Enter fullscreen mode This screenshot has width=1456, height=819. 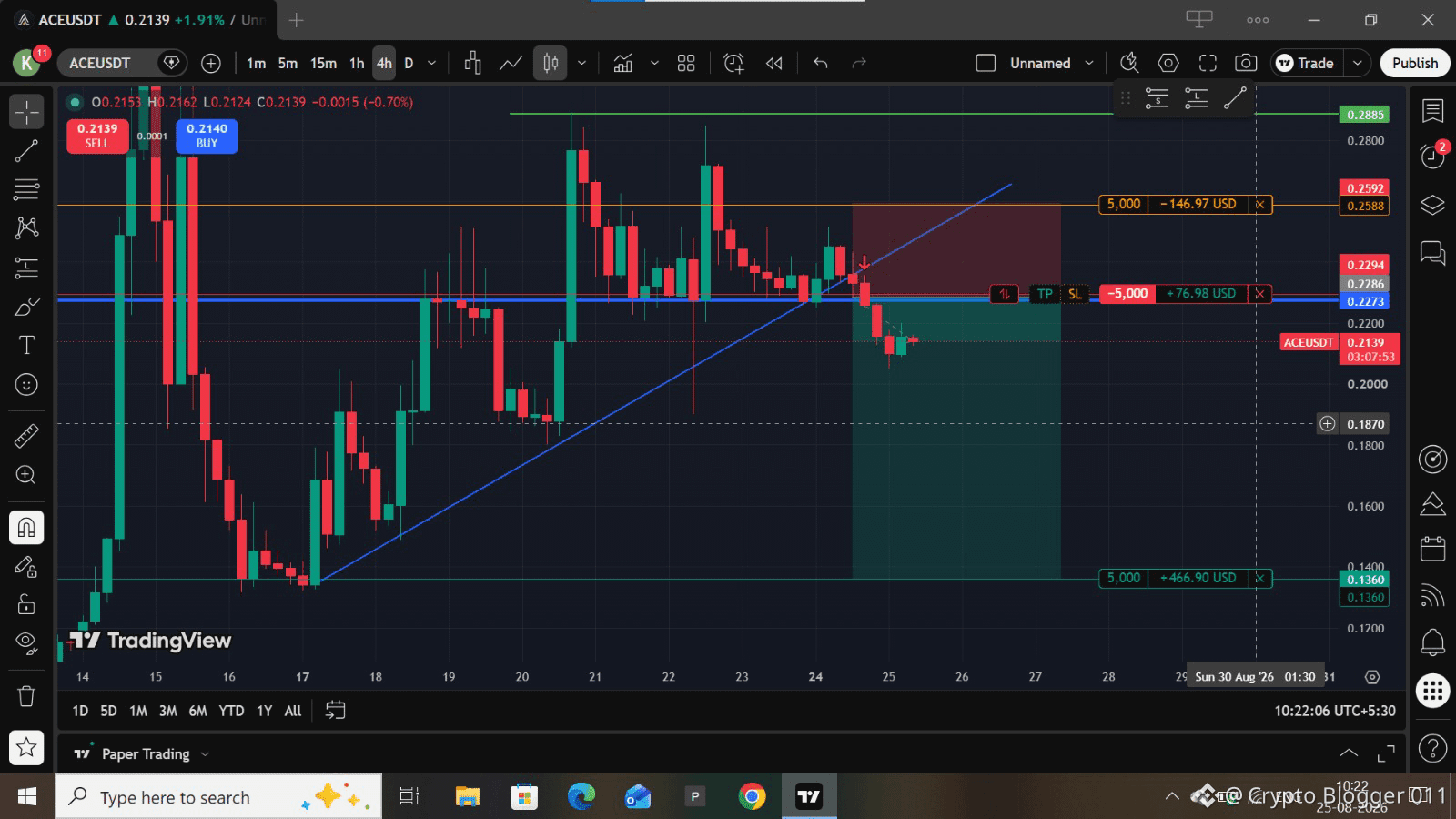(1208, 63)
